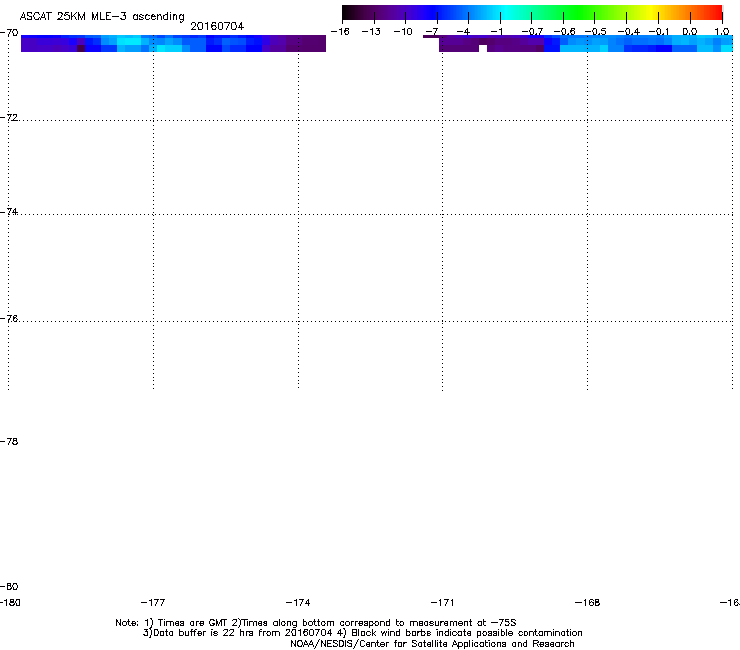Click the -0.7 color scale label
740x650 pixels.
532,32
